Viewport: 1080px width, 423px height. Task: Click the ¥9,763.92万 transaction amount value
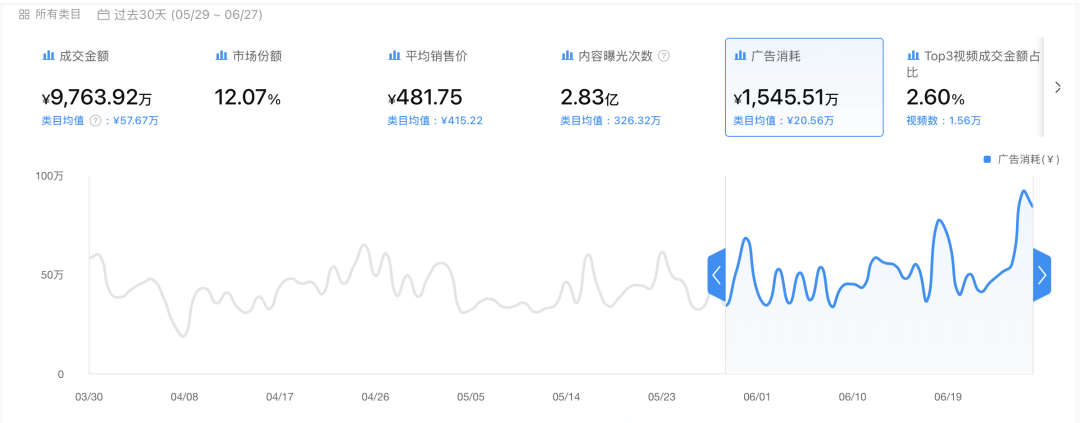point(97,98)
